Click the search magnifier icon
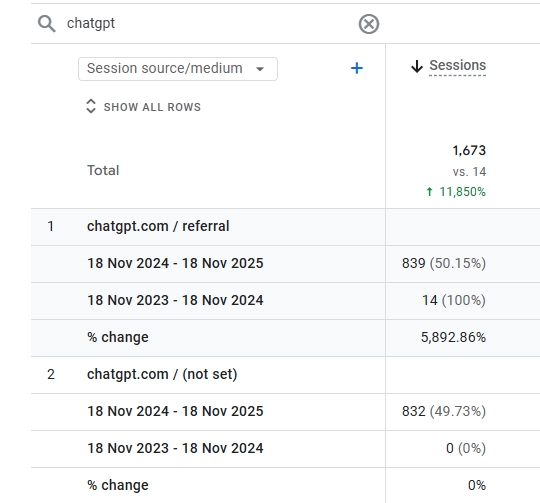 46,24
